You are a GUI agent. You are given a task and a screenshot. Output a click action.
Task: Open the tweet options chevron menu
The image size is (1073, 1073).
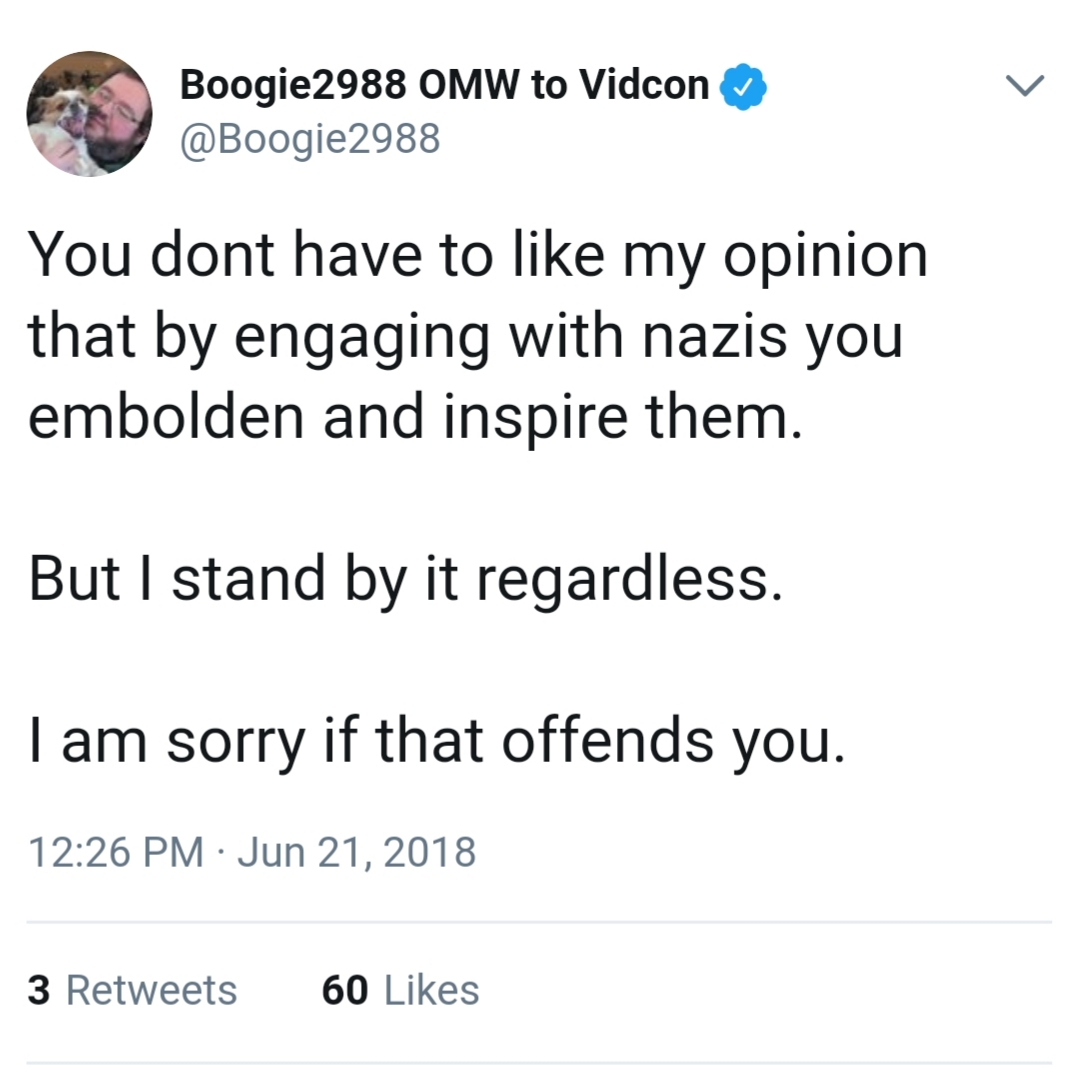[1024, 86]
